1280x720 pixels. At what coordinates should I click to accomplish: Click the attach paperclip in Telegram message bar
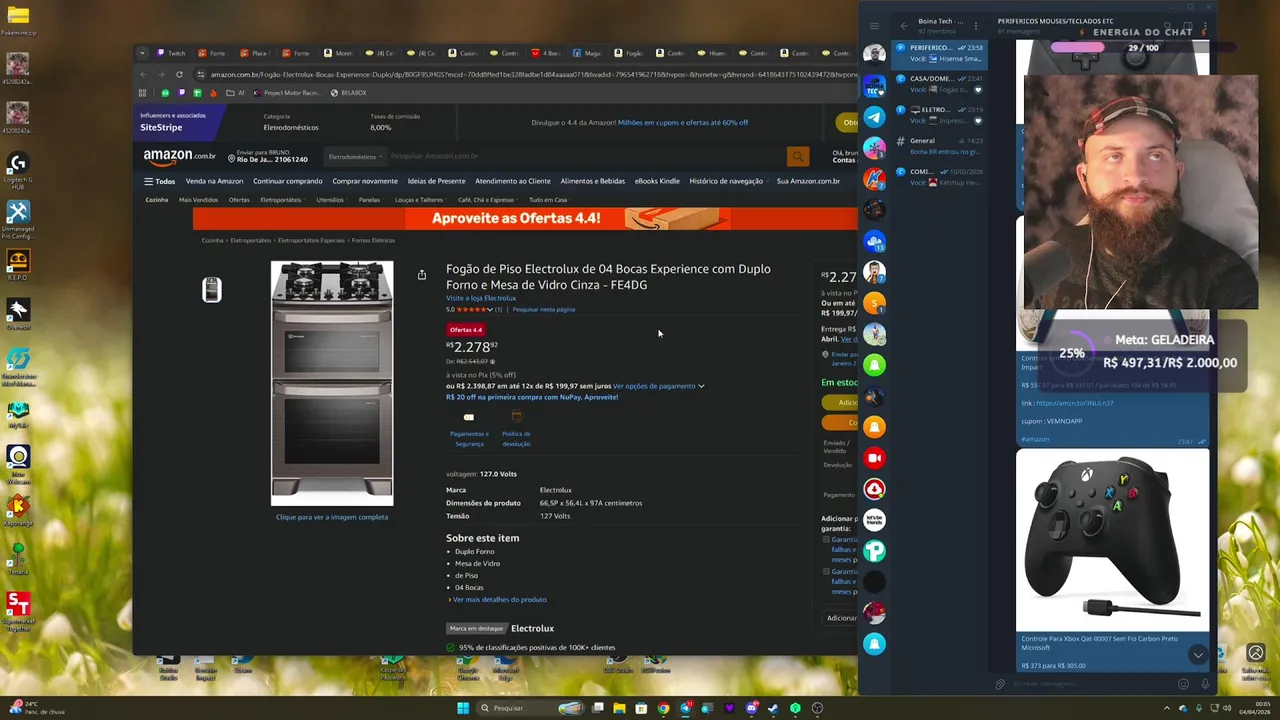1000,684
